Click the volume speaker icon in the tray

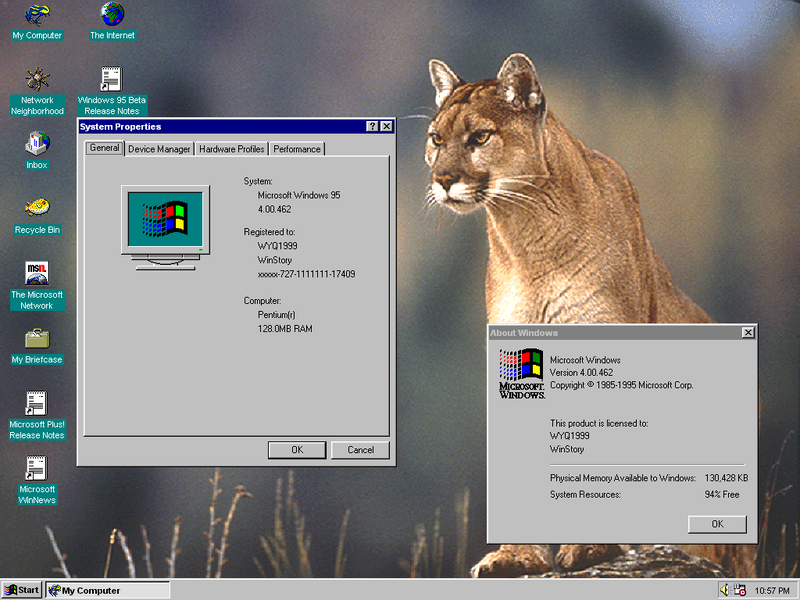click(723, 589)
